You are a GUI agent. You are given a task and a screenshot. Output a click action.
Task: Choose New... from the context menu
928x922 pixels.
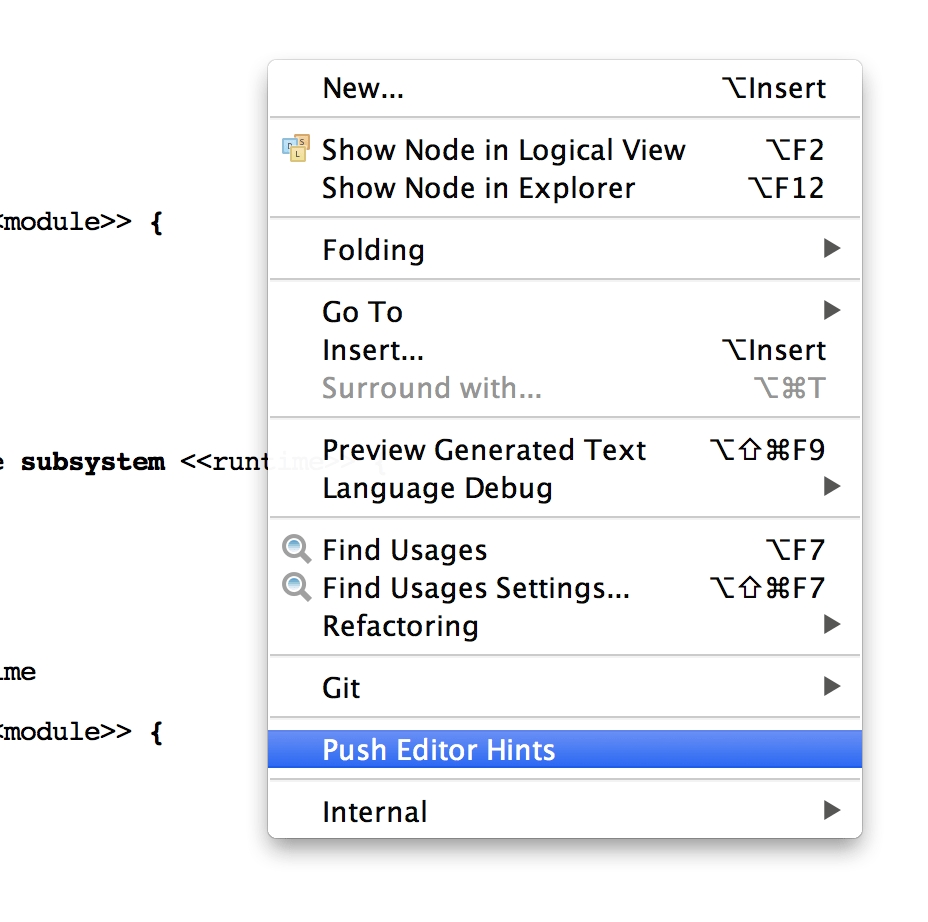pyautogui.click(x=363, y=88)
